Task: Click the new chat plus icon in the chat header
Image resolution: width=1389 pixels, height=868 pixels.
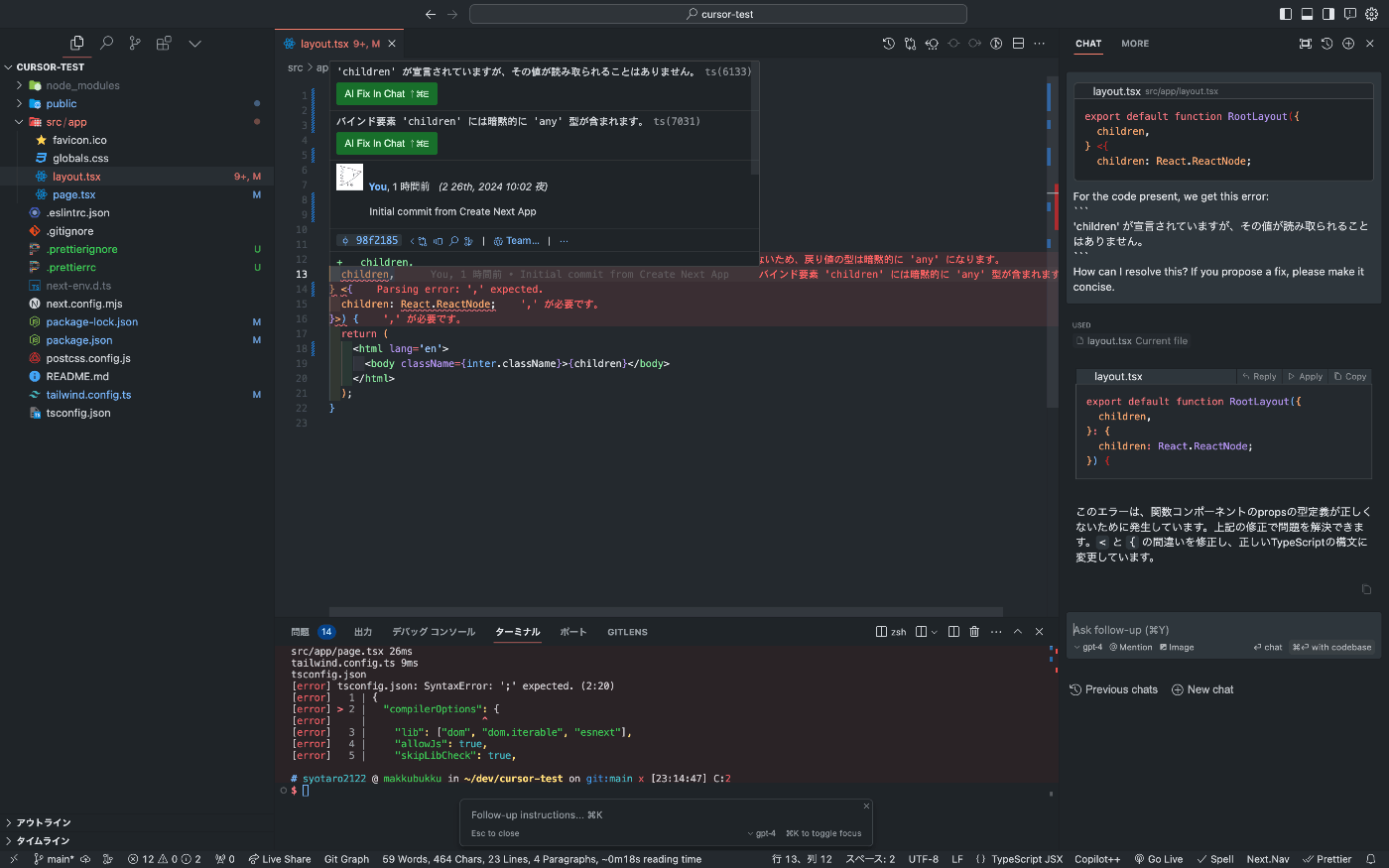Action: pyautogui.click(x=1348, y=44)
